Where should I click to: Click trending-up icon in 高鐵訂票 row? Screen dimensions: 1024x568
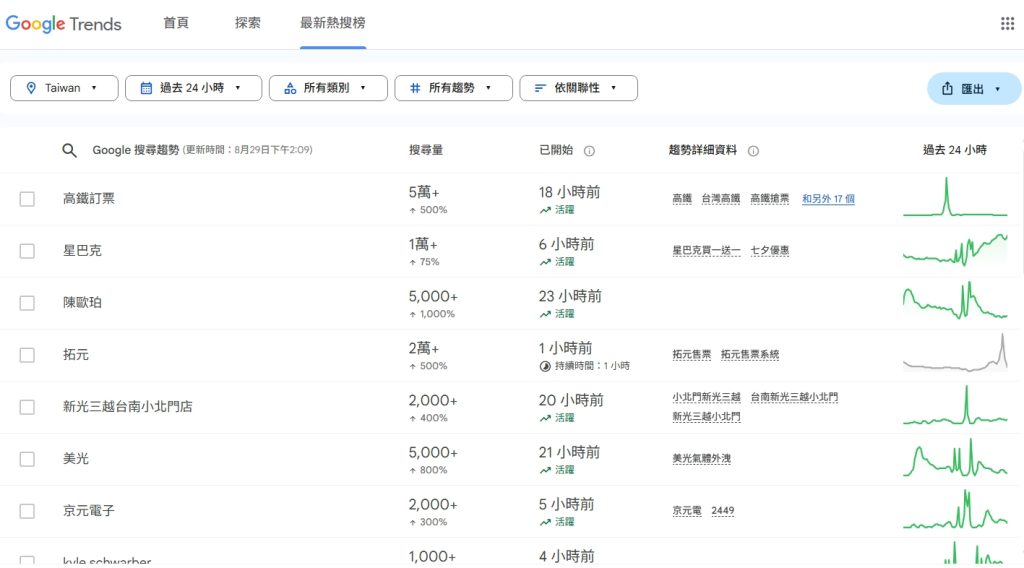pyautogui.click(x=545, y=210)
